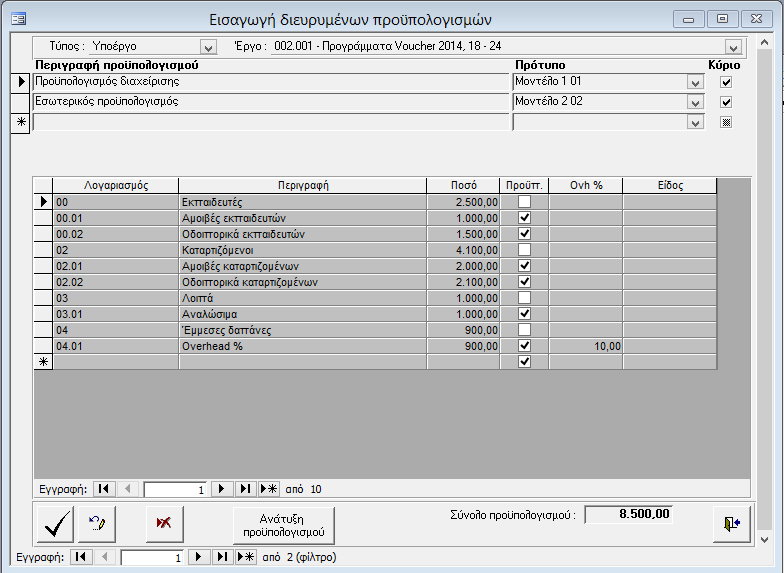Select row selector for account 02 Καταρτιζόμενοι

(x=43, y=250)
